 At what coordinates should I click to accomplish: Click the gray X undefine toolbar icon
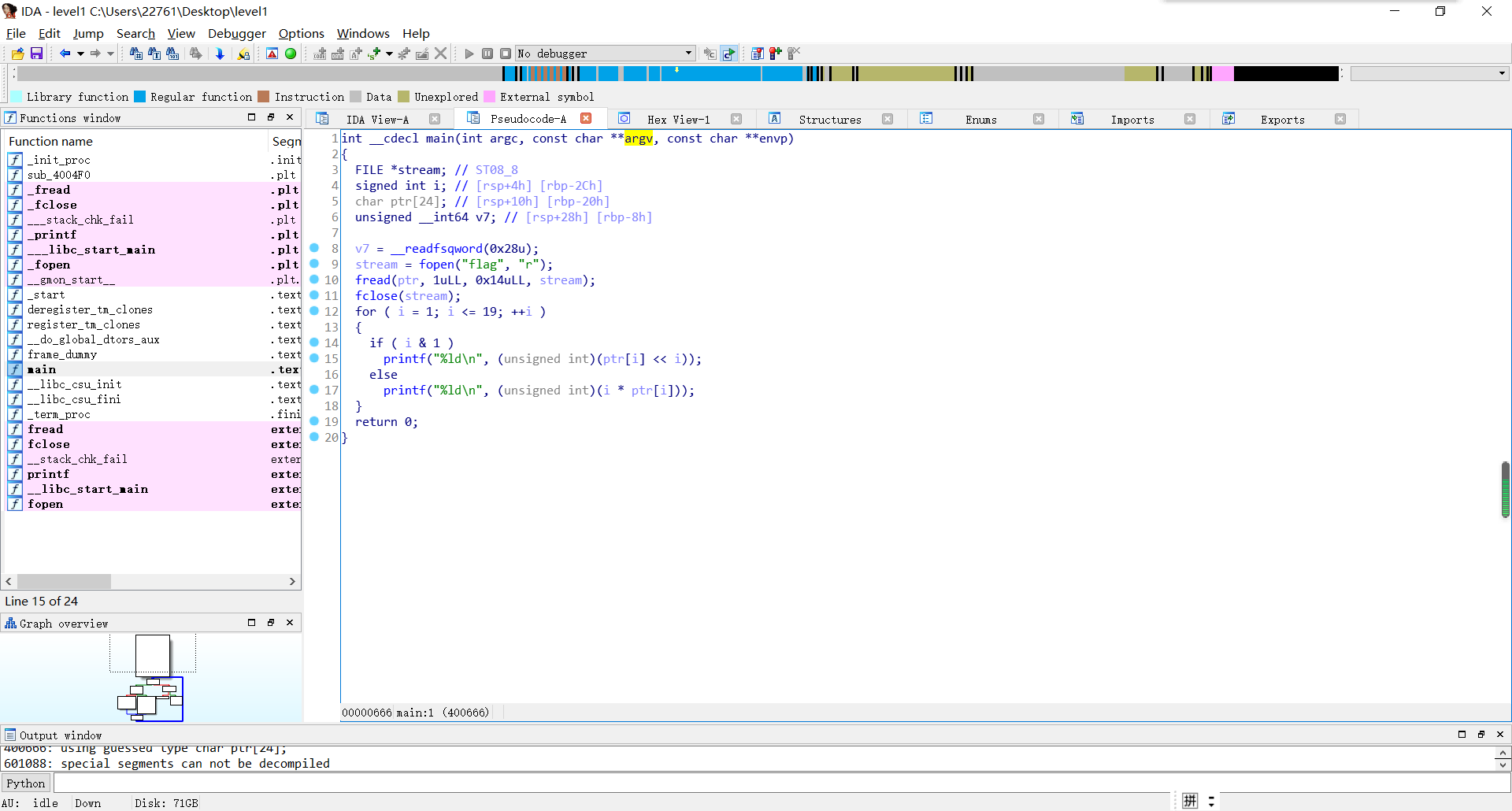[441, 54]
